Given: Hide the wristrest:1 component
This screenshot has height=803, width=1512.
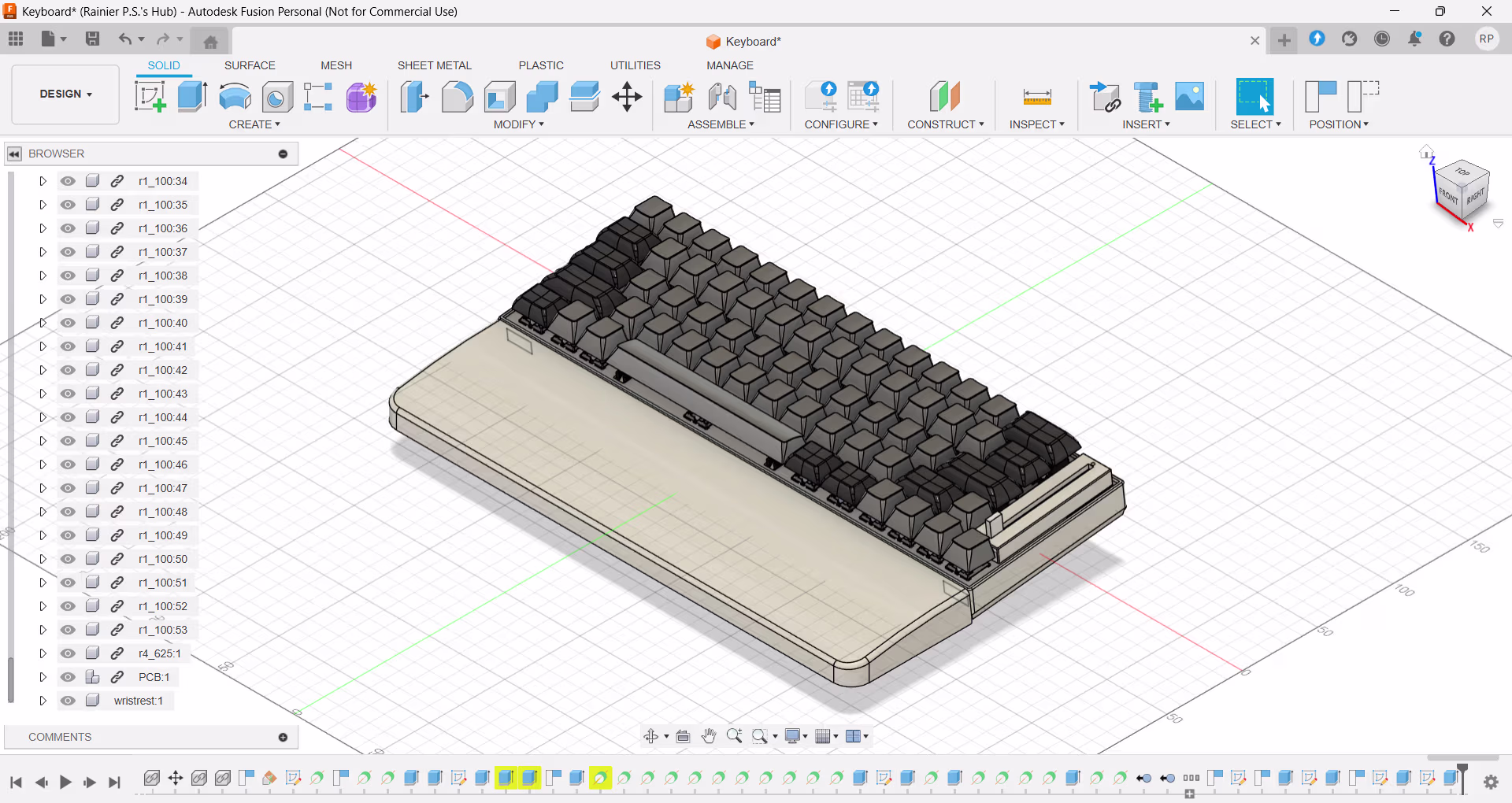Looking at the screenshot, I should tap(69, 701).
